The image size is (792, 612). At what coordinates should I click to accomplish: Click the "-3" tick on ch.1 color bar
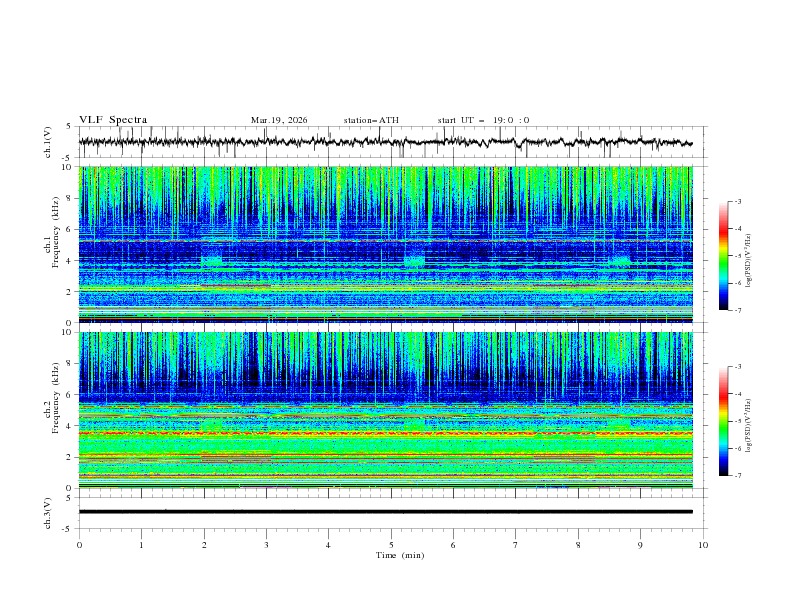738,201
